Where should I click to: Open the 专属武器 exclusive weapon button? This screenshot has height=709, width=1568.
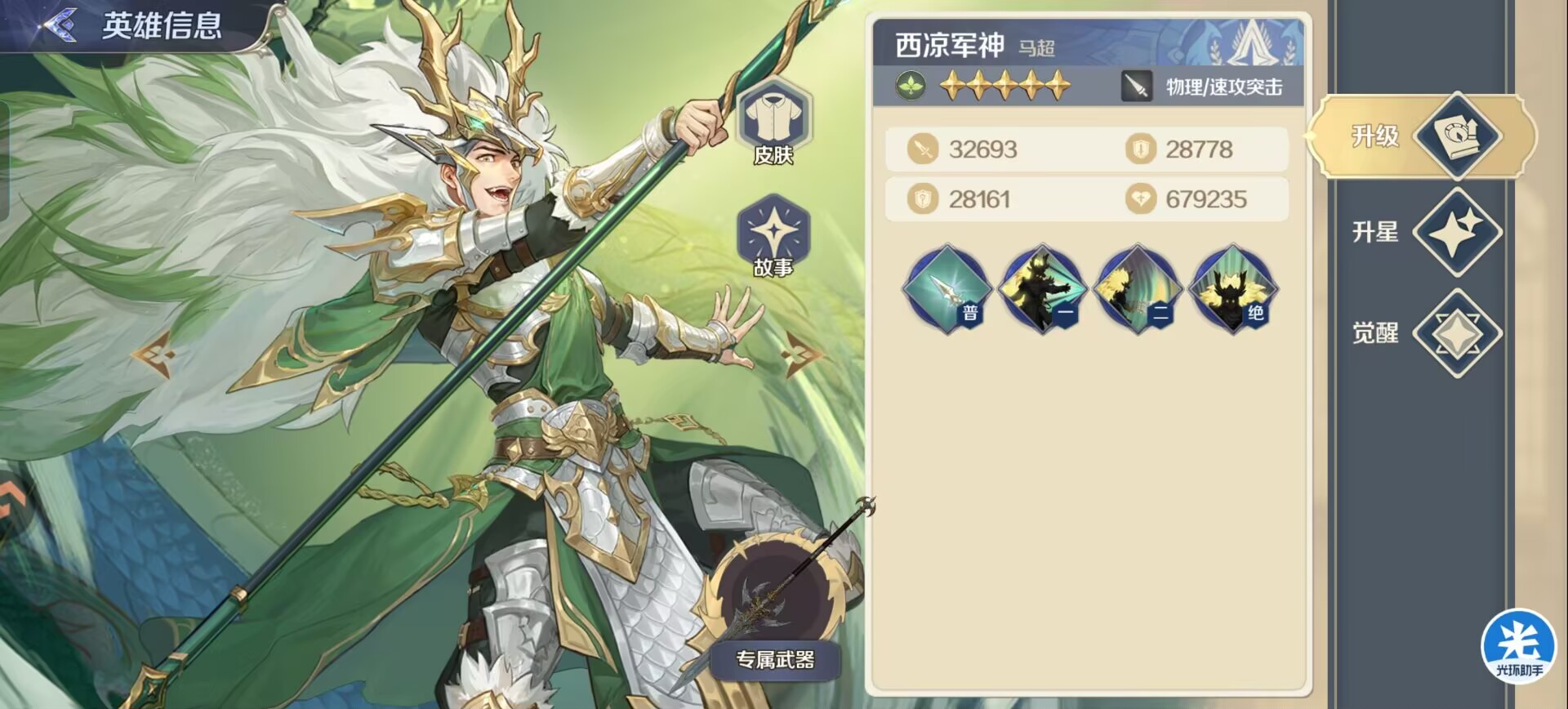(x=775, y=660)
